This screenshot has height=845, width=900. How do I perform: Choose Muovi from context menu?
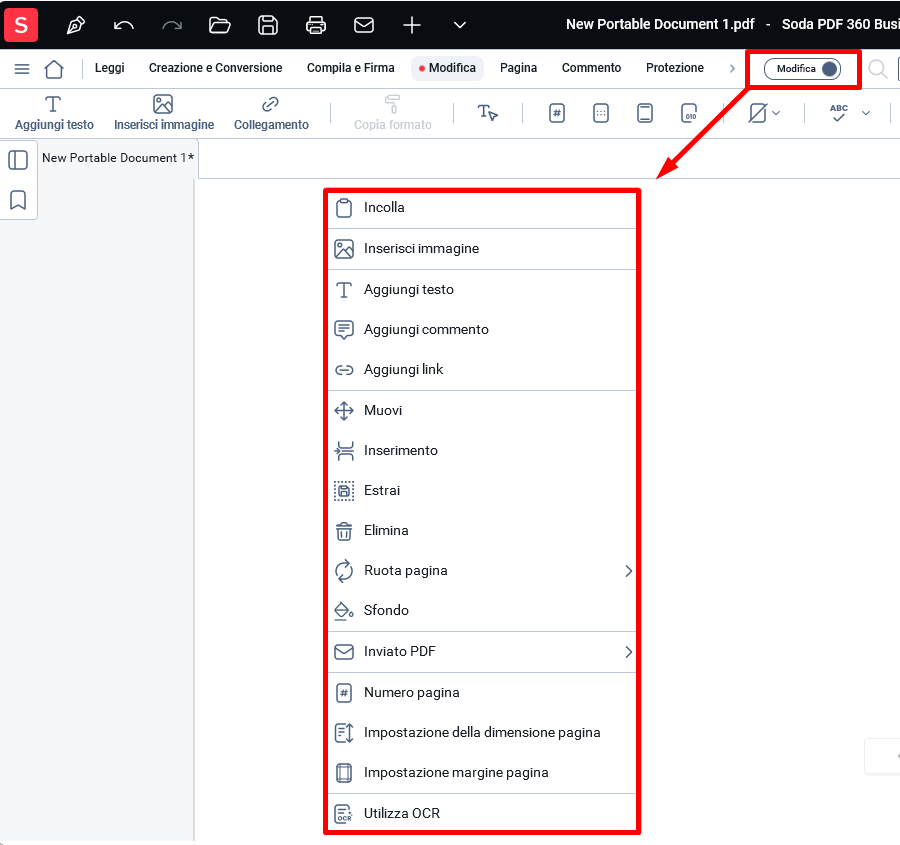(x=482, y=410)
